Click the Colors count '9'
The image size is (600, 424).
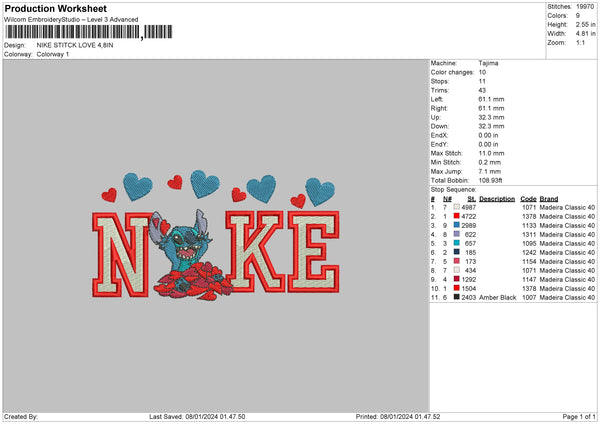click(578, 16)
